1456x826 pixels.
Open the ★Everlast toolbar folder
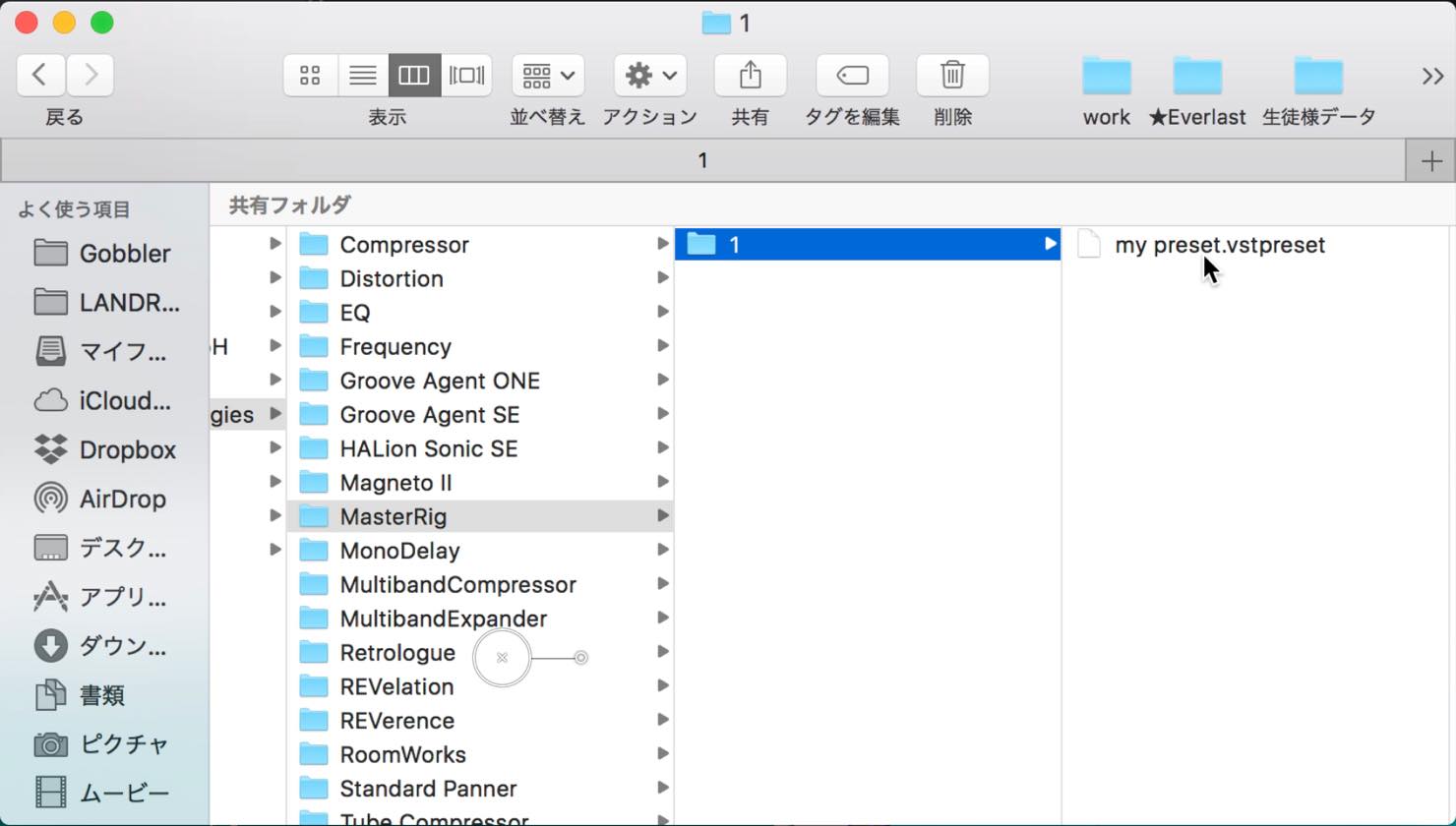[1197, 90]
